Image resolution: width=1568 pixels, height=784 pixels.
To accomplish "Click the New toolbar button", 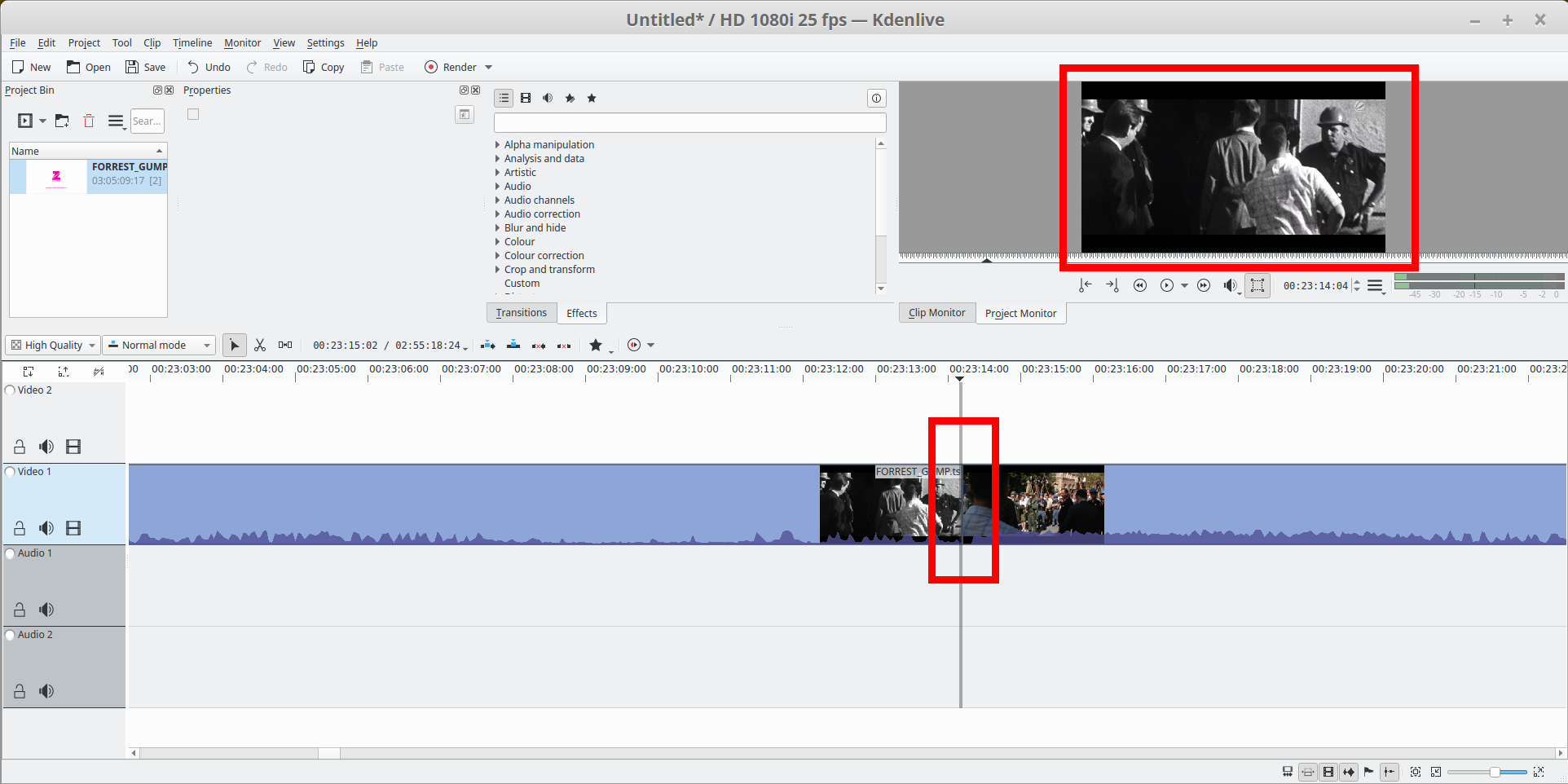I will point(31,68).
